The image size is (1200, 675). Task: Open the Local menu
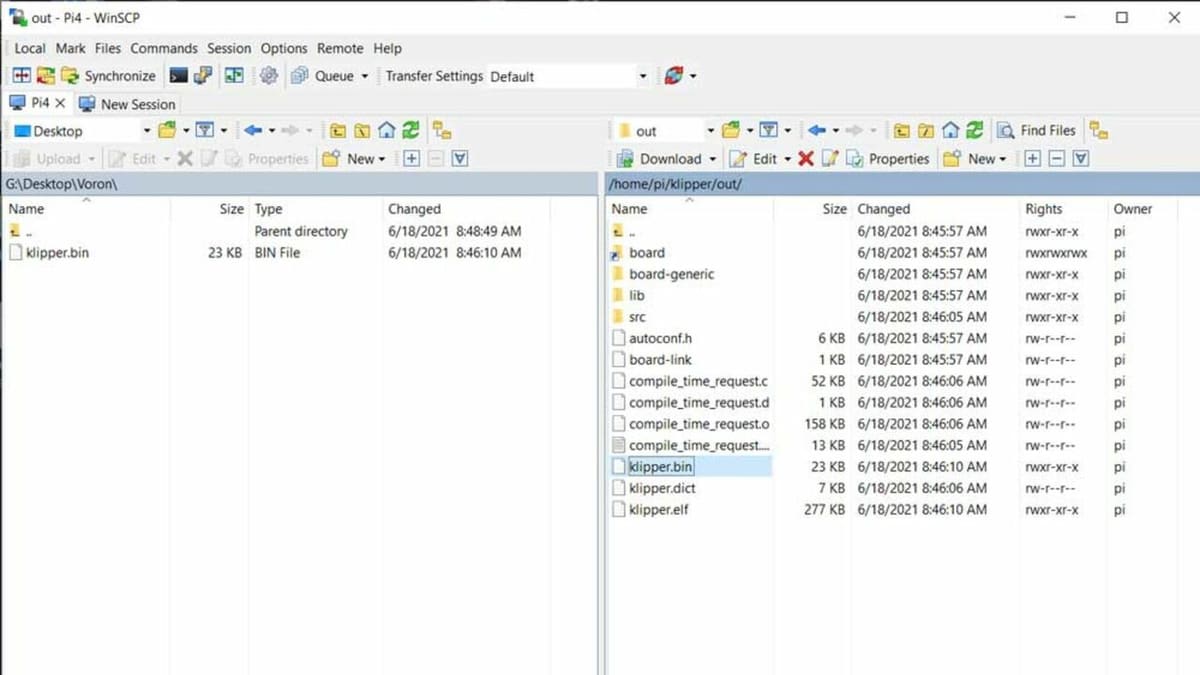(x=30, y=48)
